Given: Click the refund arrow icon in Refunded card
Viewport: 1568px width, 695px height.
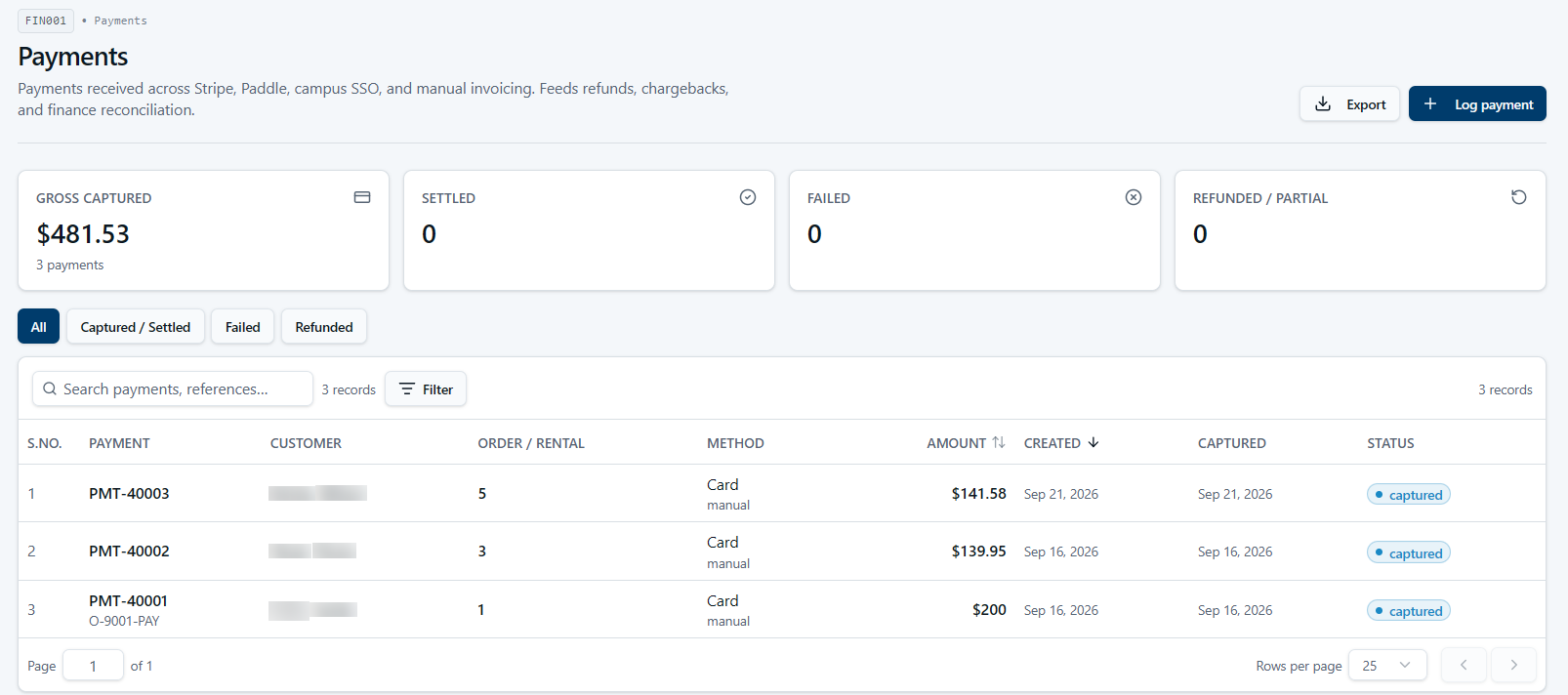Looking at the screenshot, I should pos(1519,197).
